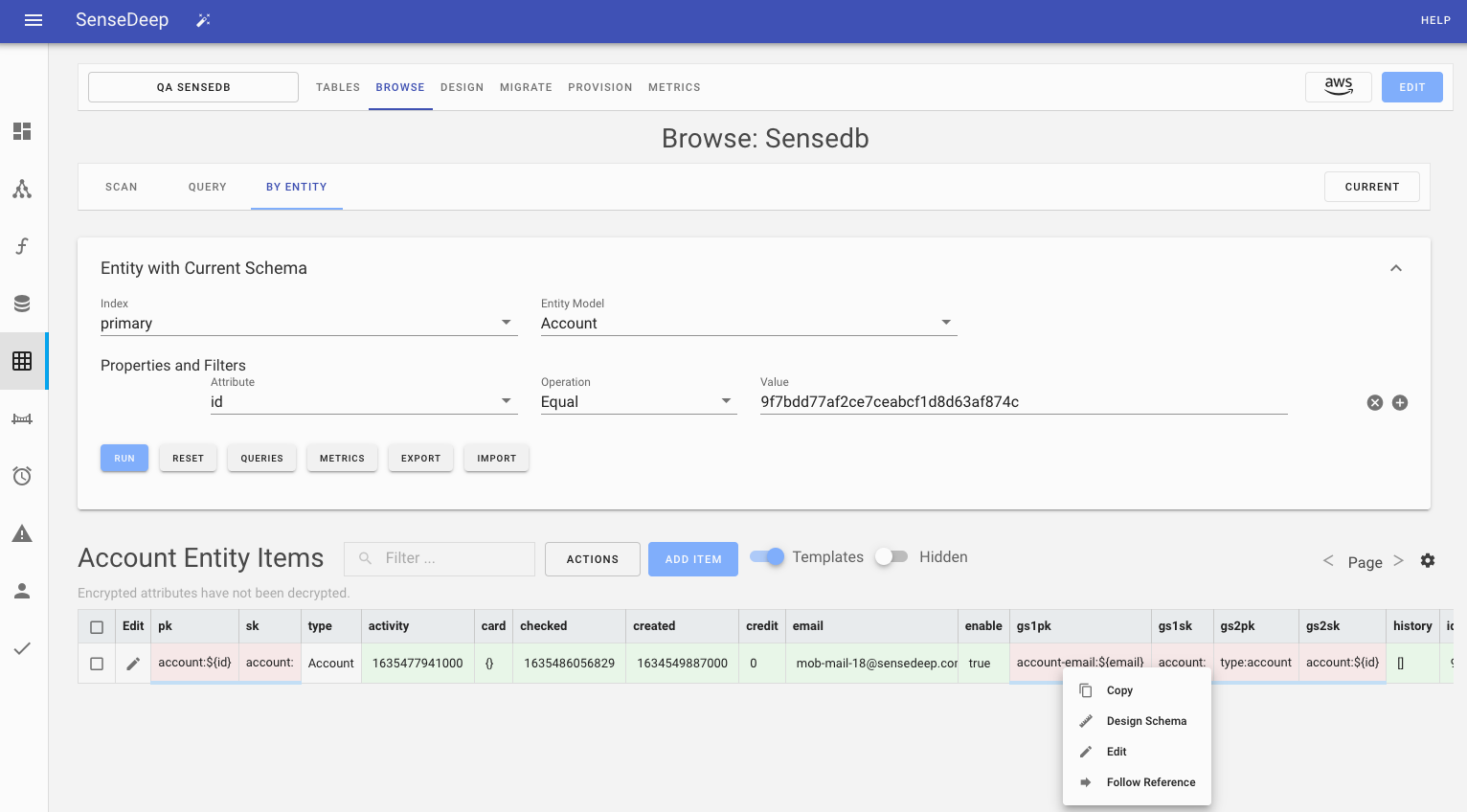Screen dimensions: 1467x812
Task: Choose Follow Reference in the context menu
Action: tap(1149, 781)
